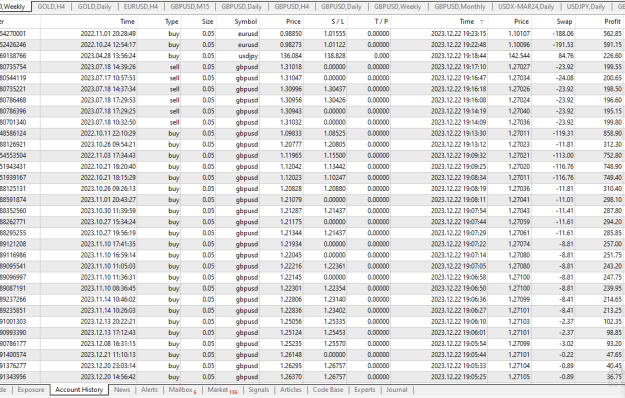Select the usdjpy symbol cell

tap(248, 56)
